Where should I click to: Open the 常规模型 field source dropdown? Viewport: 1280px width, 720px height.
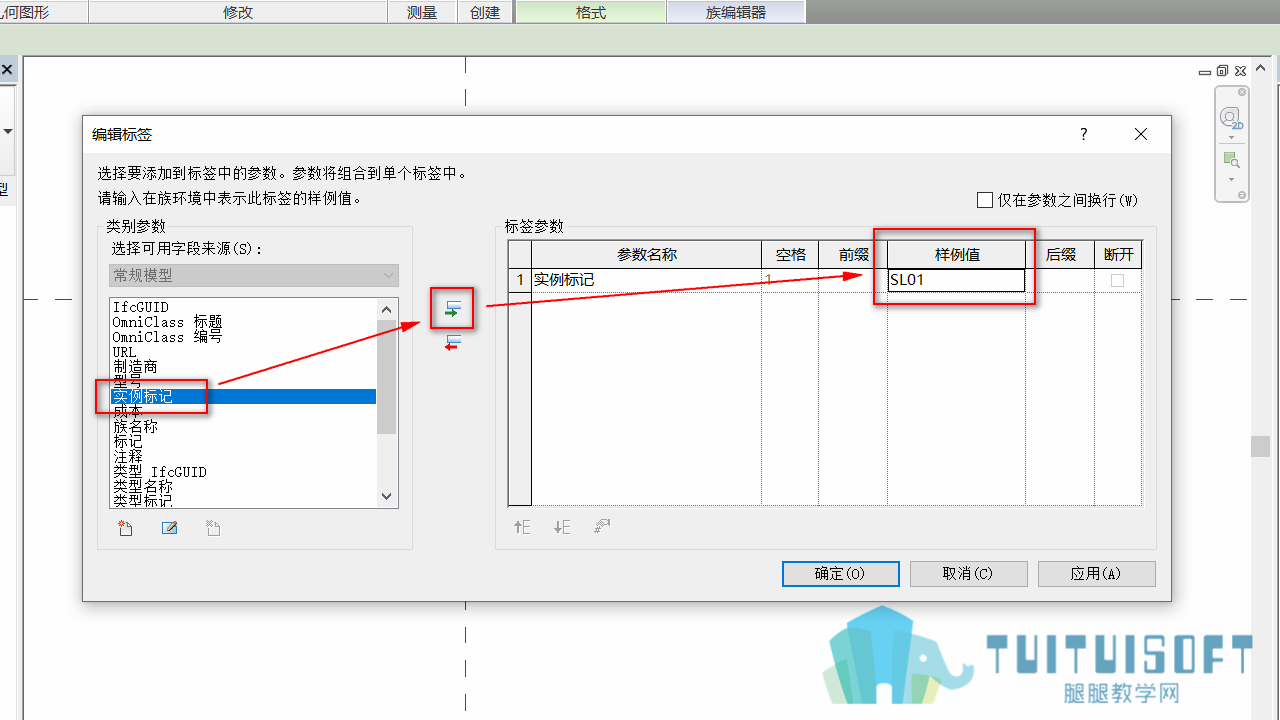tap(254, 275)
